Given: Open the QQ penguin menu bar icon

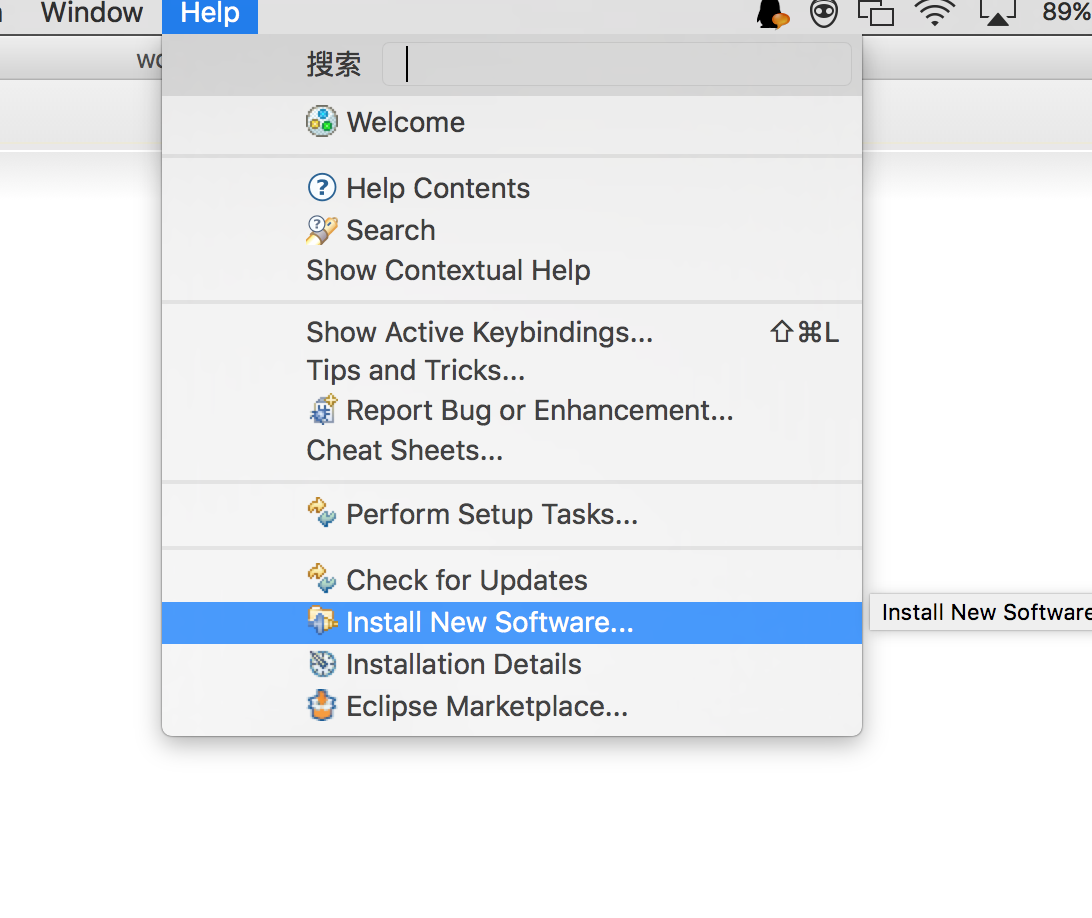Looking at the screenshot, I should (773, 14).
